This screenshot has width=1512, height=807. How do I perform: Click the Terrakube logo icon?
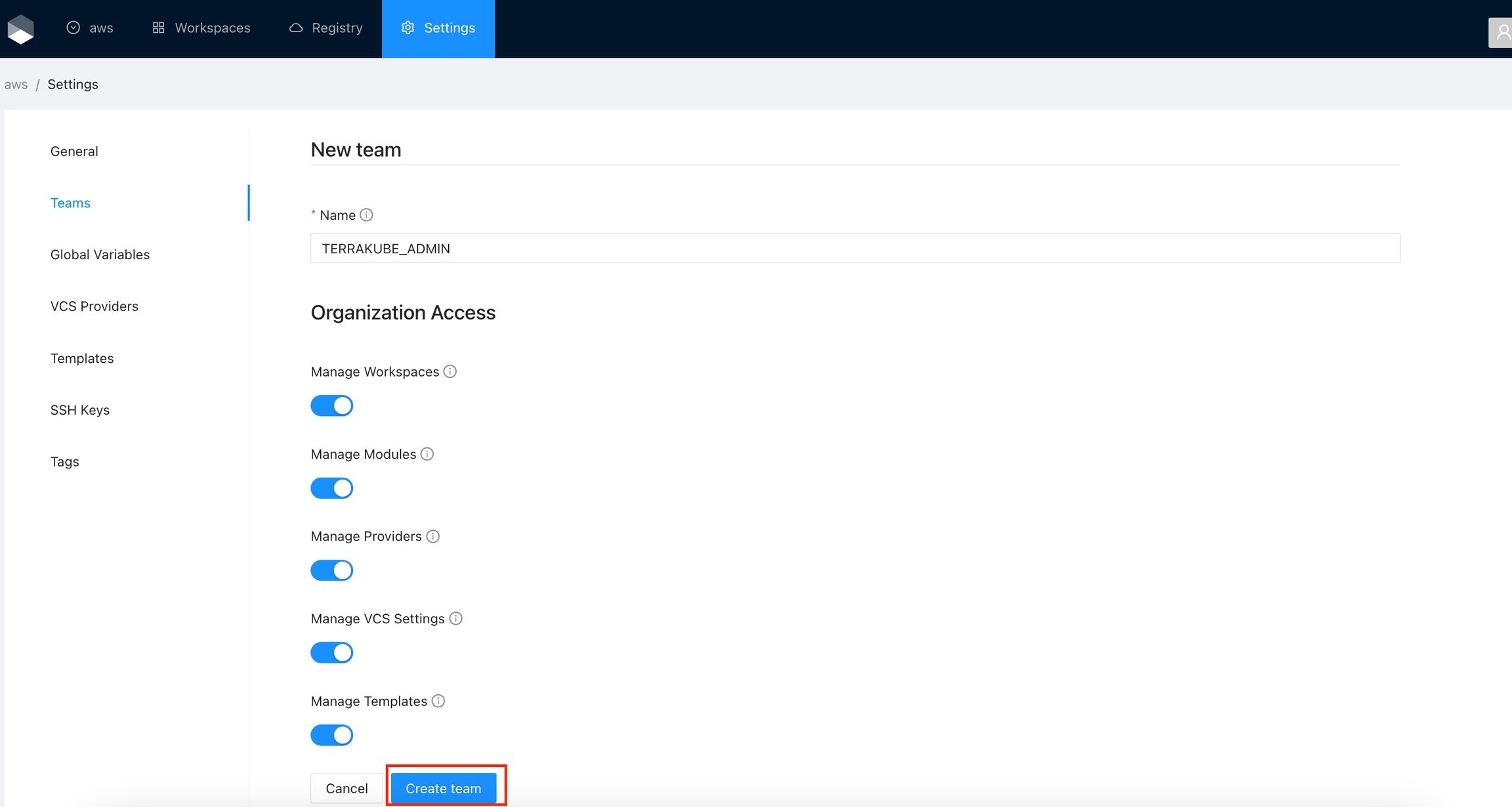click(x=20, y=29)
